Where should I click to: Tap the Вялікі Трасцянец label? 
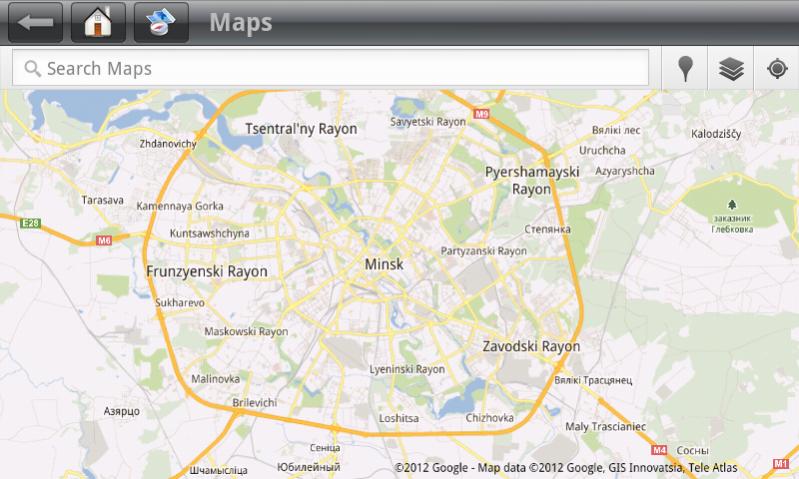tap(593, 380)
